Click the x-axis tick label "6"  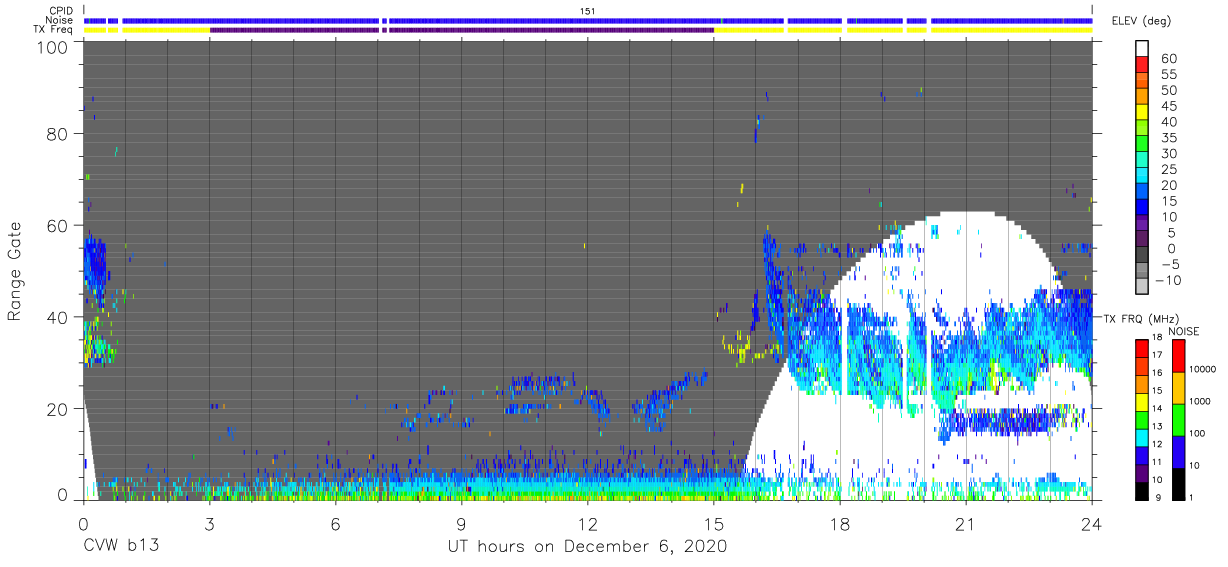click(335, 522)
